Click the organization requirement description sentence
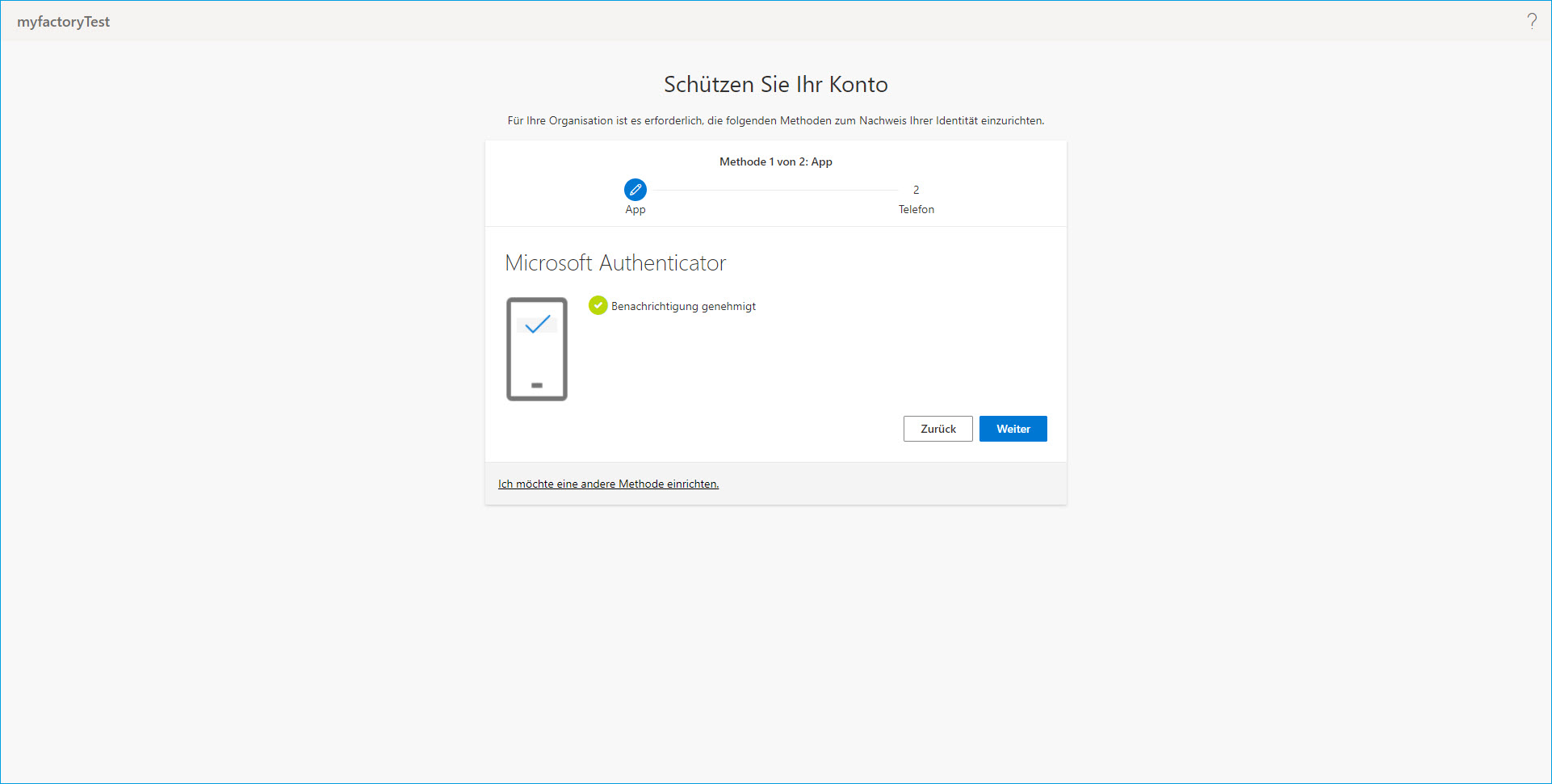This screenshot has height=784, width=1552. (776, 120)
